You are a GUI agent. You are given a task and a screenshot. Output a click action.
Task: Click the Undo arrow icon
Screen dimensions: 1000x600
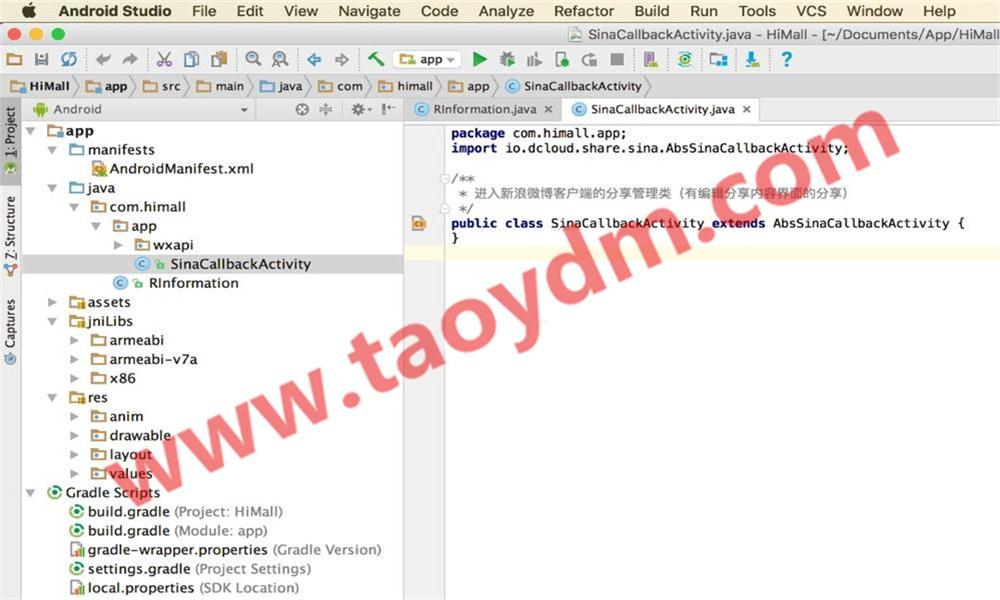pos(103,59)
